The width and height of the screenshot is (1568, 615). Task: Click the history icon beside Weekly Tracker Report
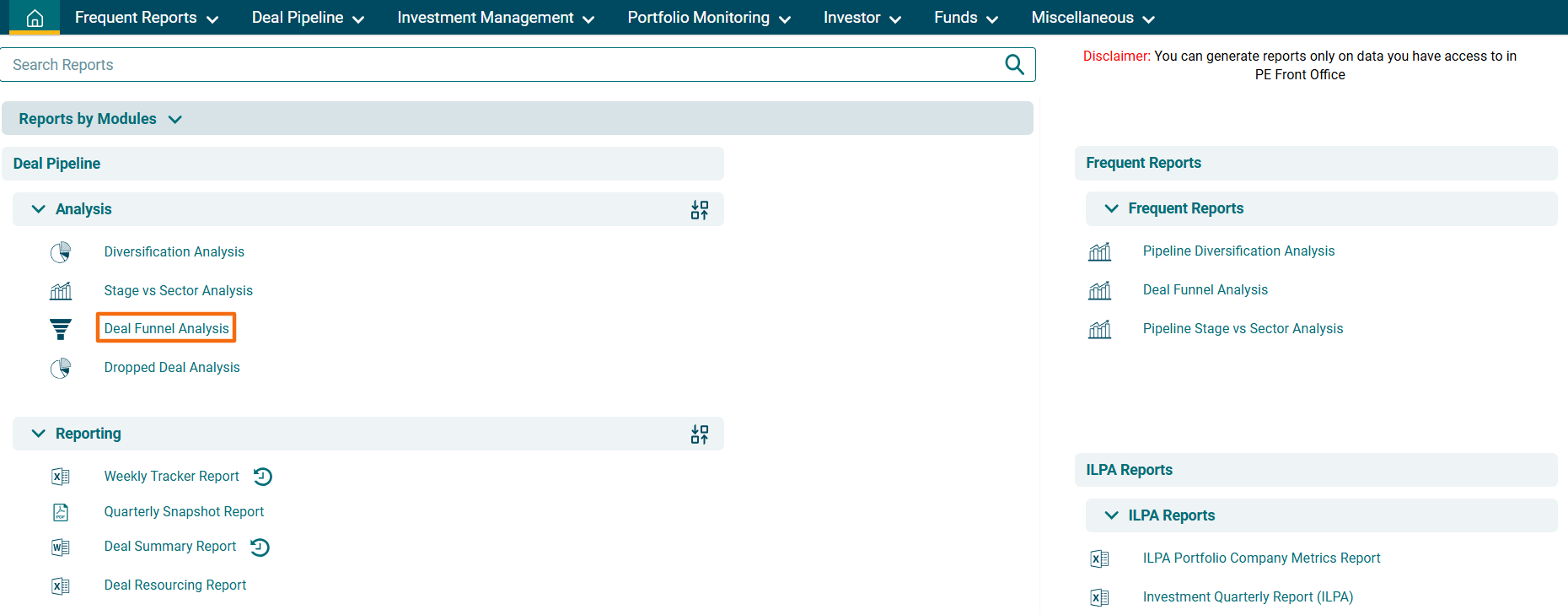(263, 477)
